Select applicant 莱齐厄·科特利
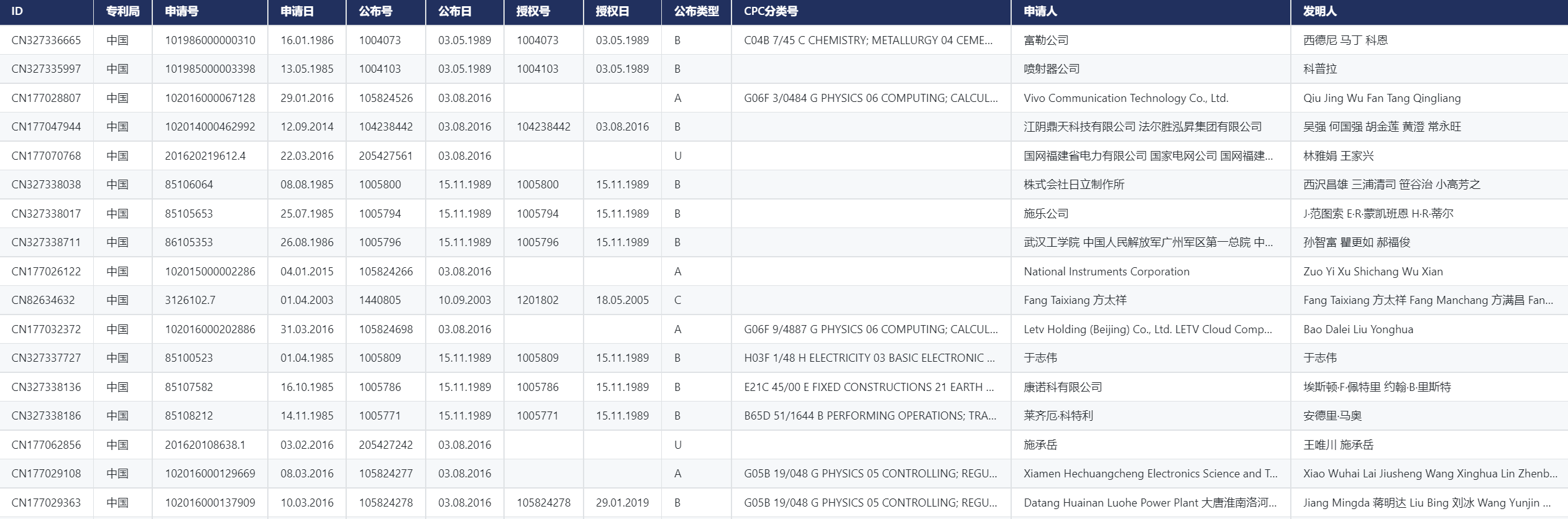The height and width of the screenshot is (519, 1568). click(1058, 416)
